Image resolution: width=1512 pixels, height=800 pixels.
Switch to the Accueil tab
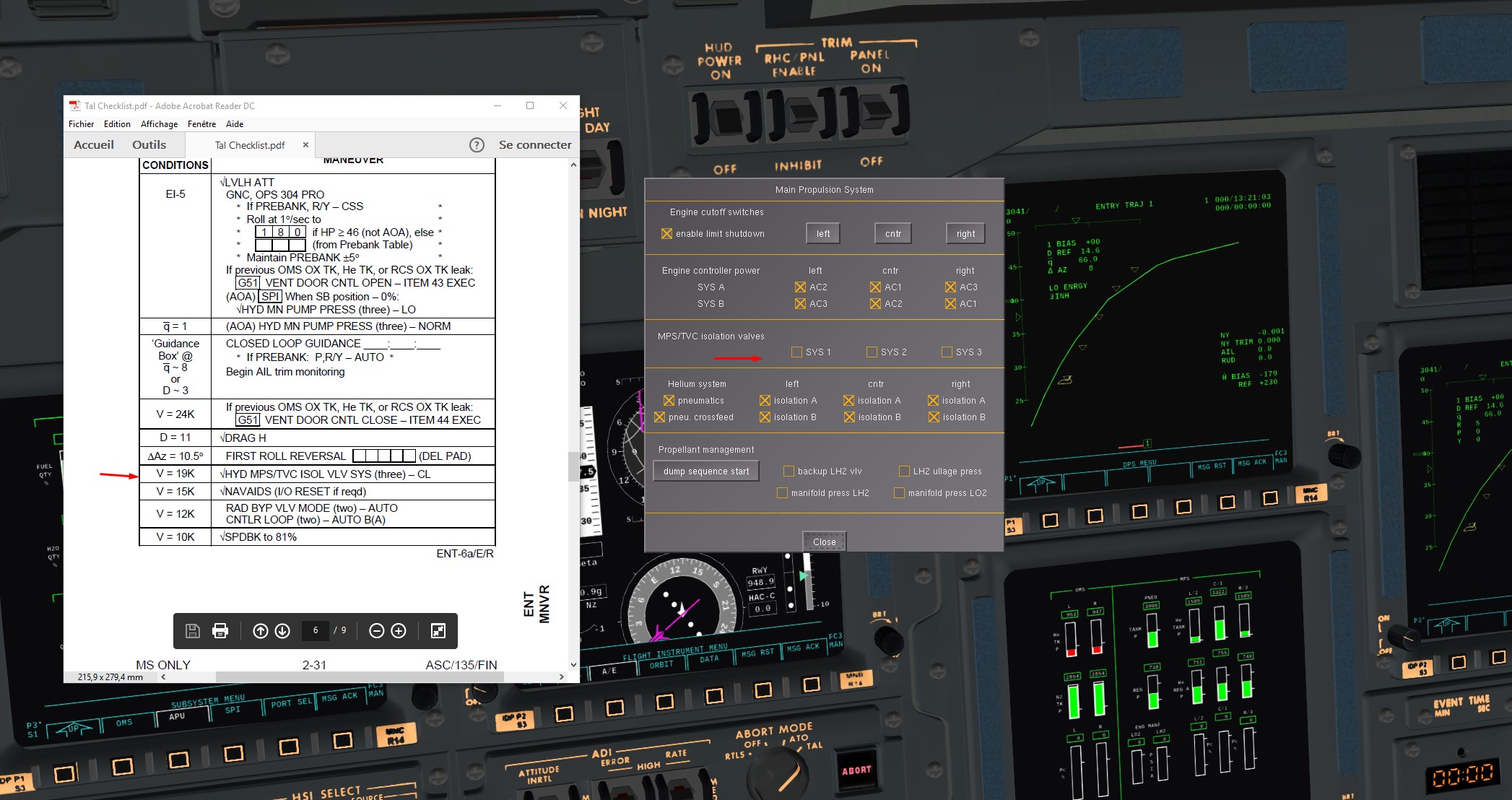94,145
